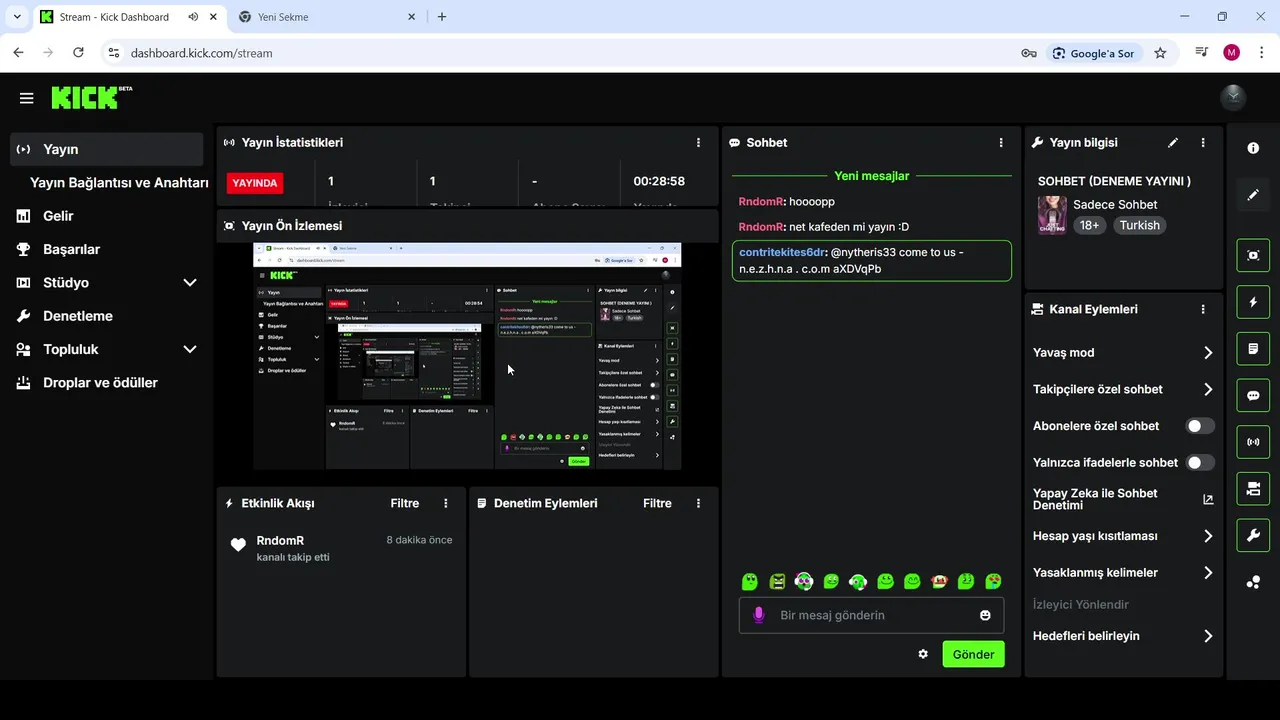Click the red YAYINDA live badge
Image resolution: width=1280 pixels, height=720 pixels.
tap(255, 183)
